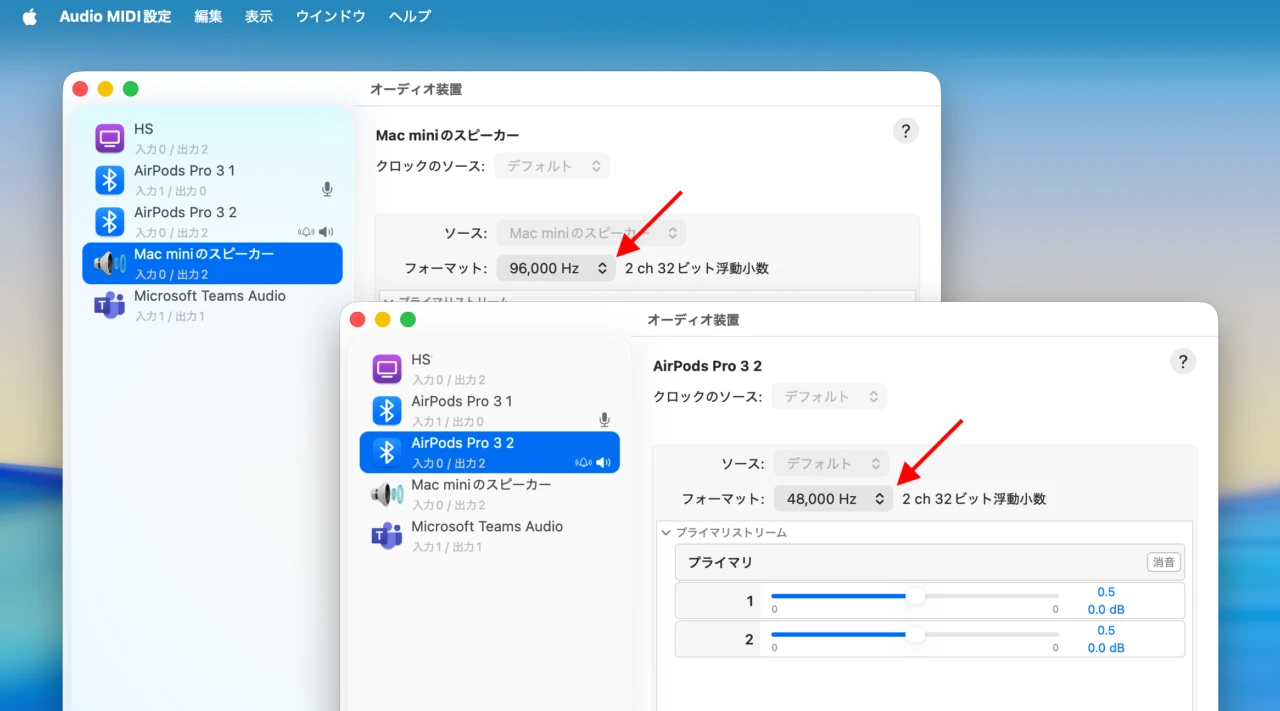1280x711 pixels.
Task: Open the クロックのソース dropdown for AirPods Pro 3 2
Action: pos(829,396)
